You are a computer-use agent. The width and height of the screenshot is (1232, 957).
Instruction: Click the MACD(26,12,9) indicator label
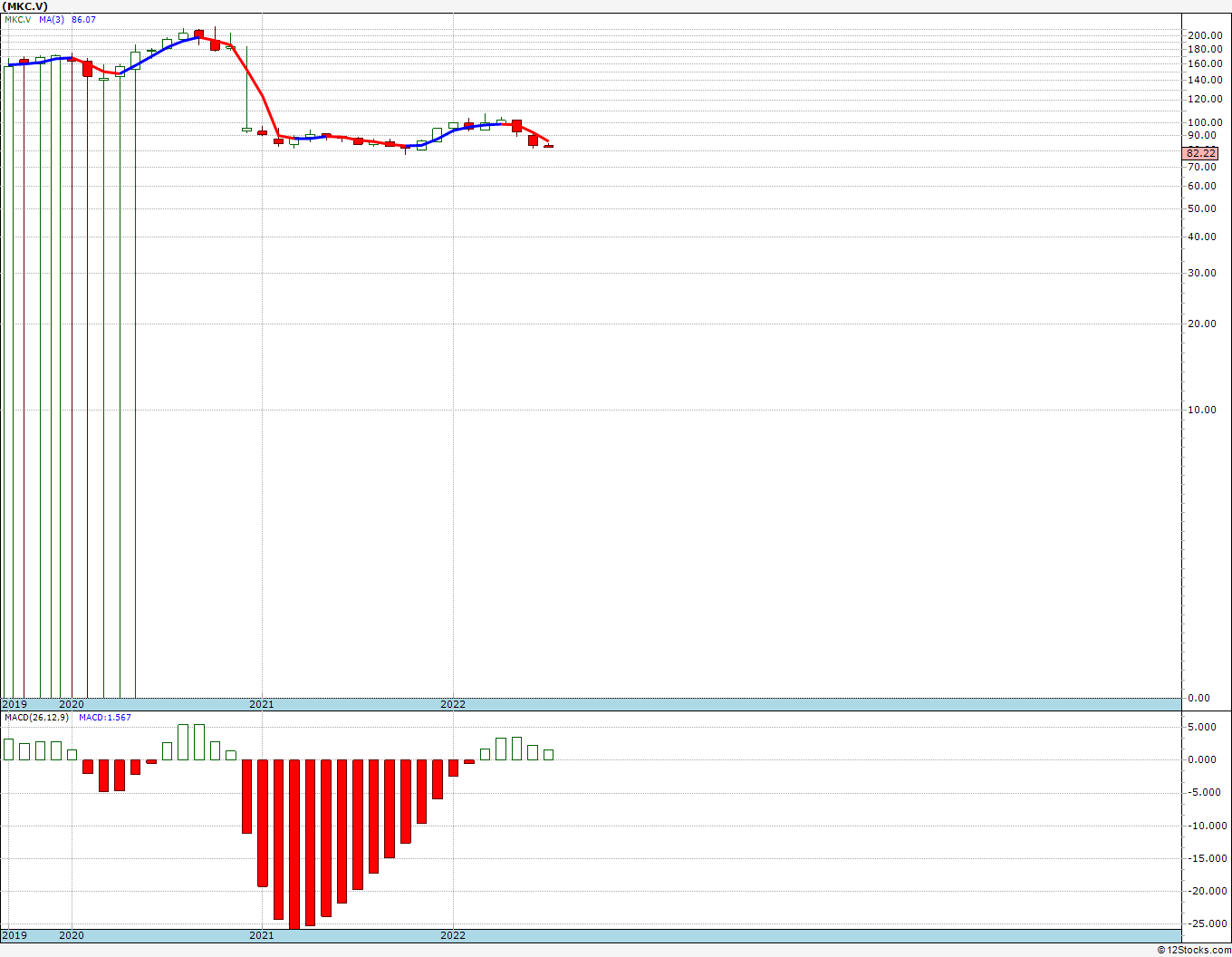(x=36, y=717)
